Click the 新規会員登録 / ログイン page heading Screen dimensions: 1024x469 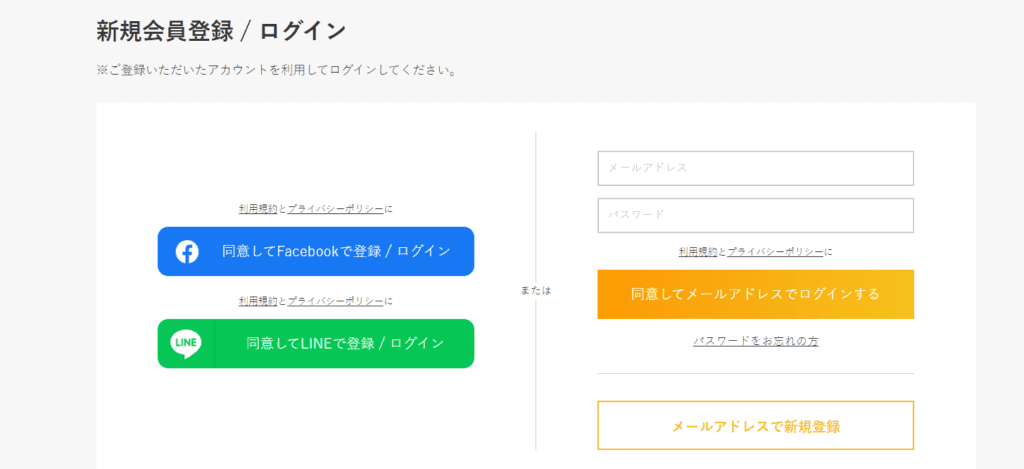221,31
